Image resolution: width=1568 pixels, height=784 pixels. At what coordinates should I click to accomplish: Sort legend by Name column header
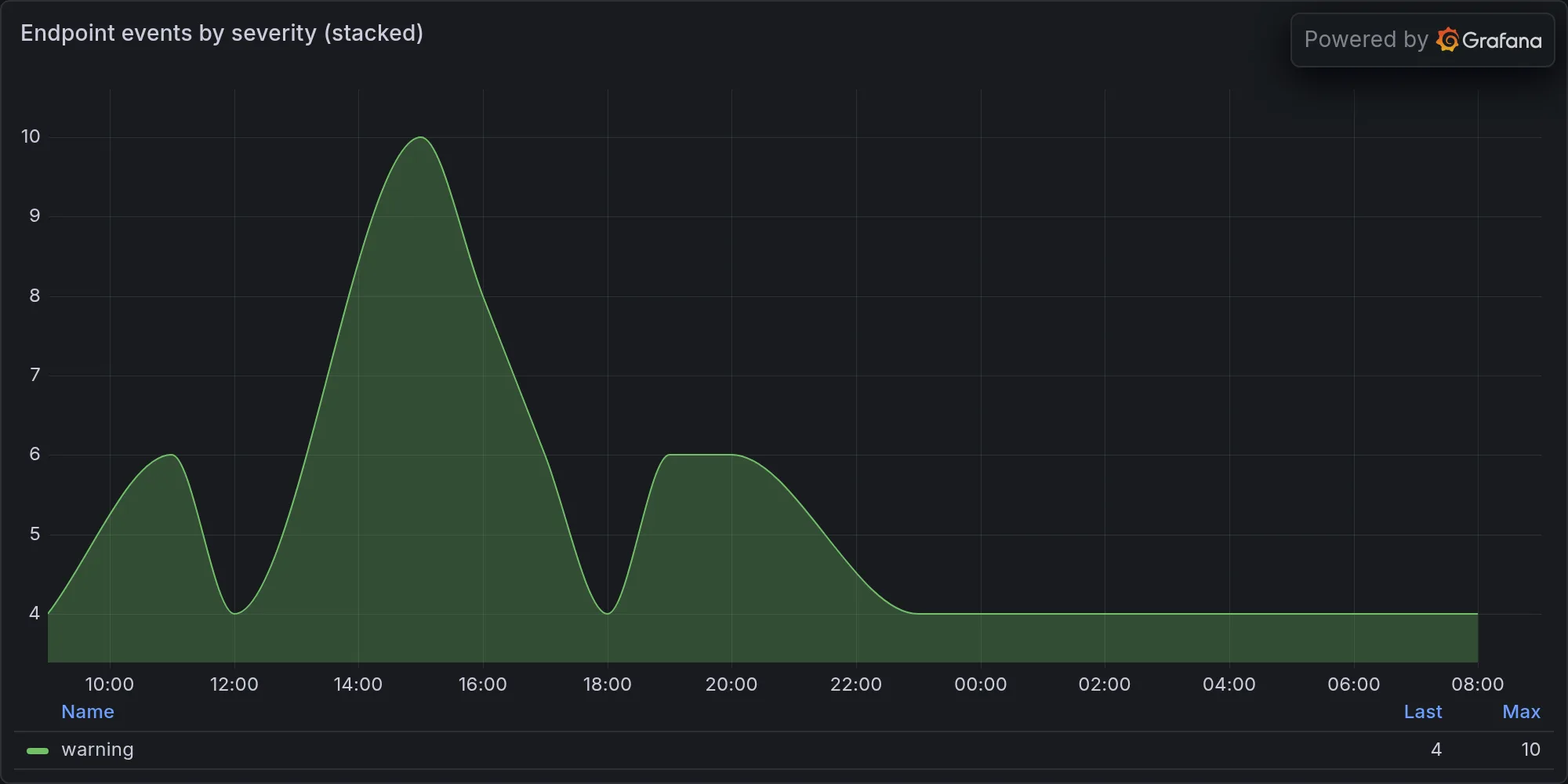tap(88, 712)
